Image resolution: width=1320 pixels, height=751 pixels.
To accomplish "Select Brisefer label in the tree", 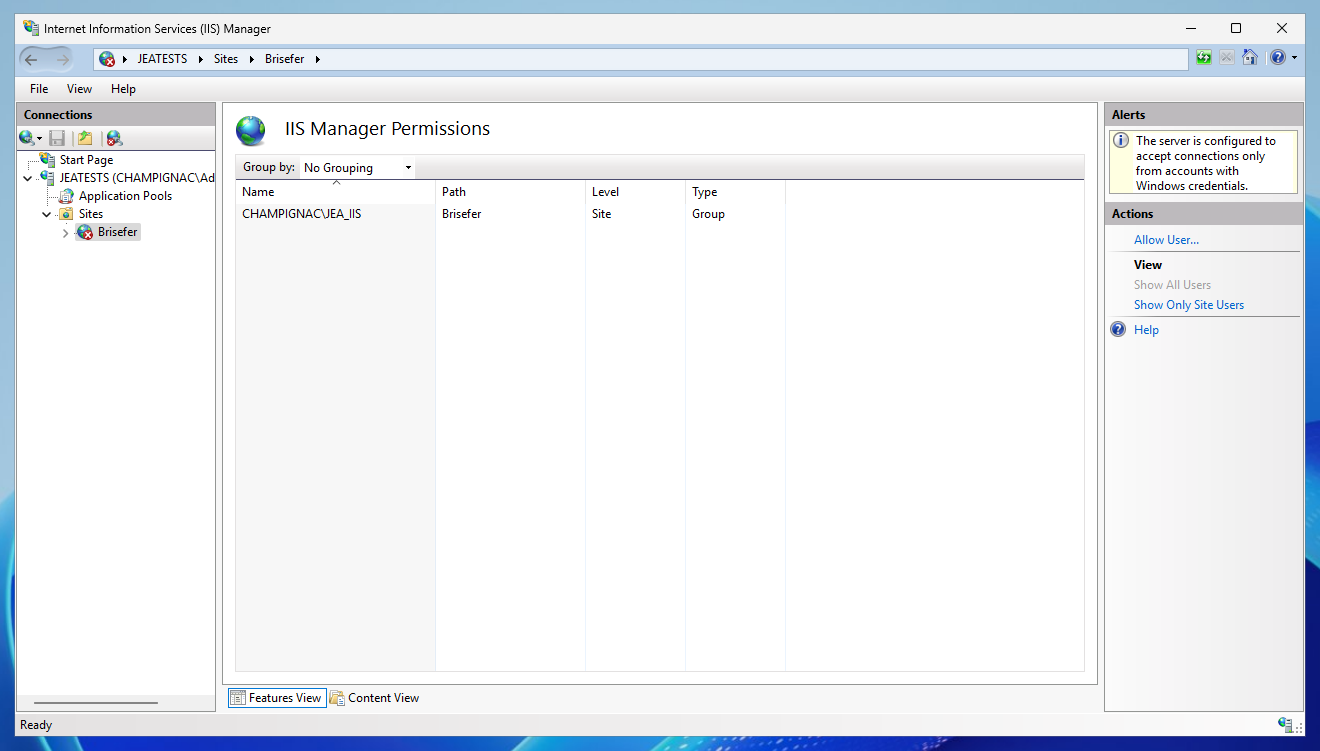I will tap(118, 232).
